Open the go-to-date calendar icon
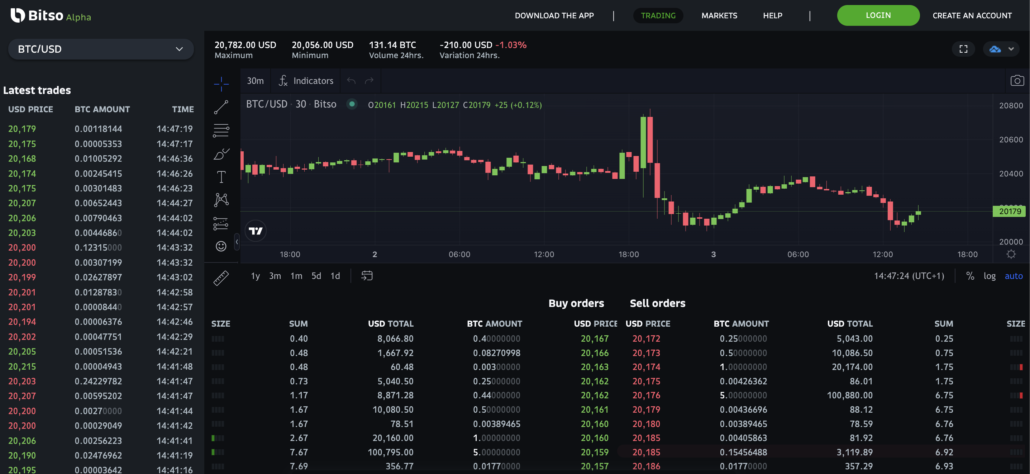Viewport: 1030px width, 474px height. [x=367, y=276]
